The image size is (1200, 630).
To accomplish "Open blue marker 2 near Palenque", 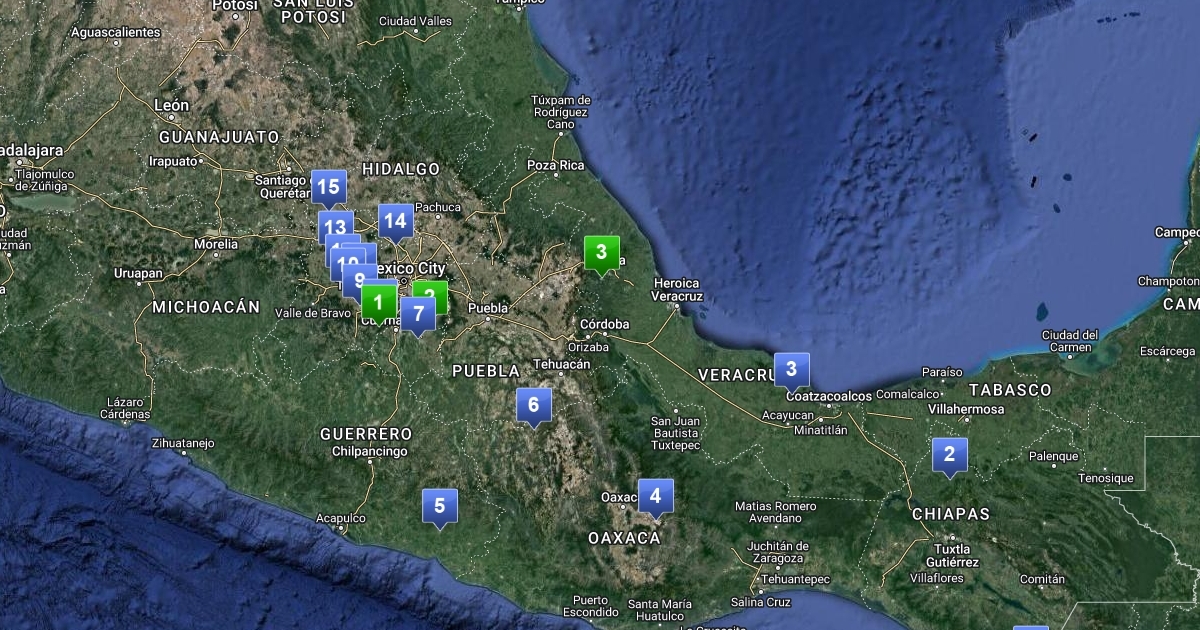I will pyautogui.click(x=949, y=456).
